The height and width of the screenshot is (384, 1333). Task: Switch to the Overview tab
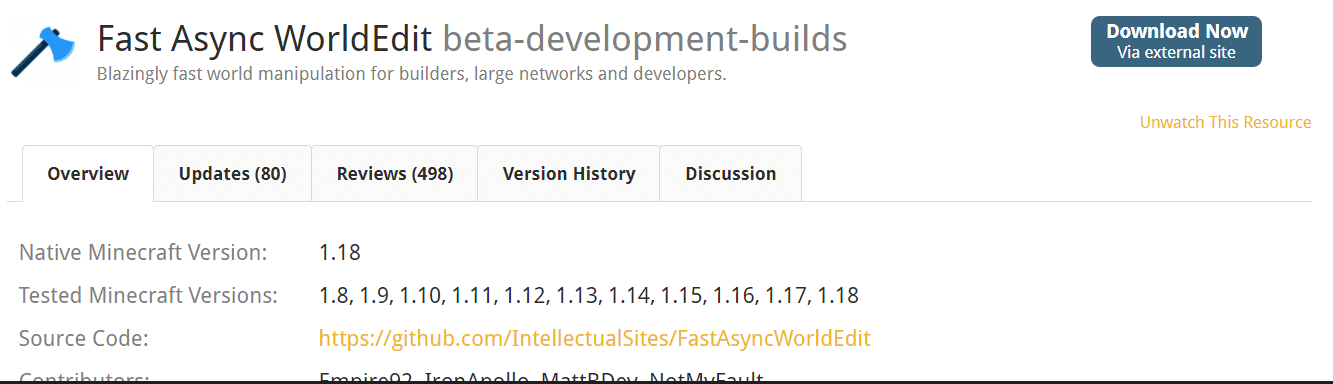88,174
